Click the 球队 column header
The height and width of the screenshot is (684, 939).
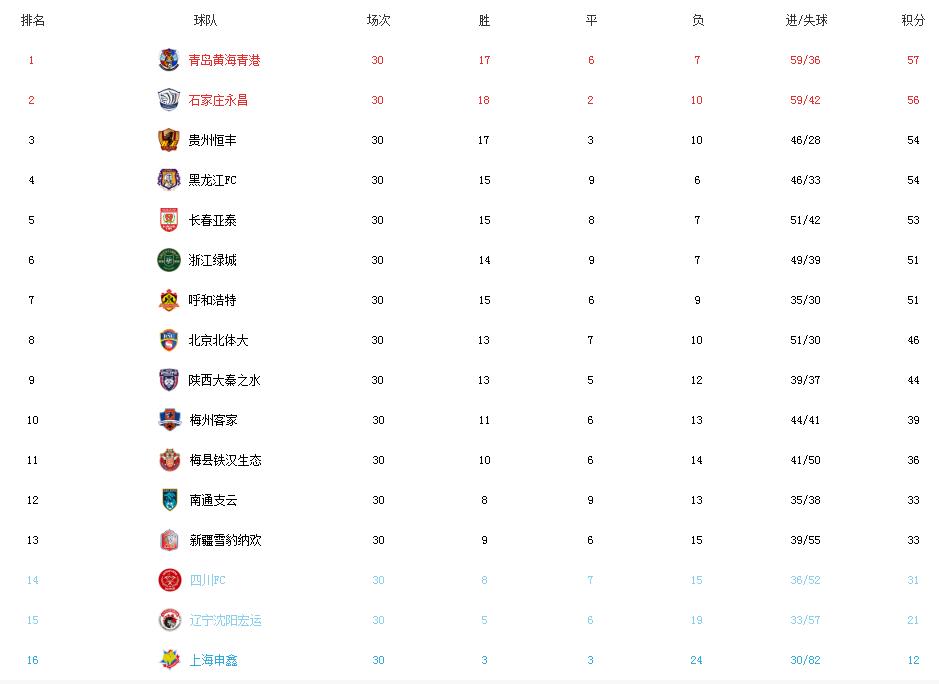coord(206,20)
